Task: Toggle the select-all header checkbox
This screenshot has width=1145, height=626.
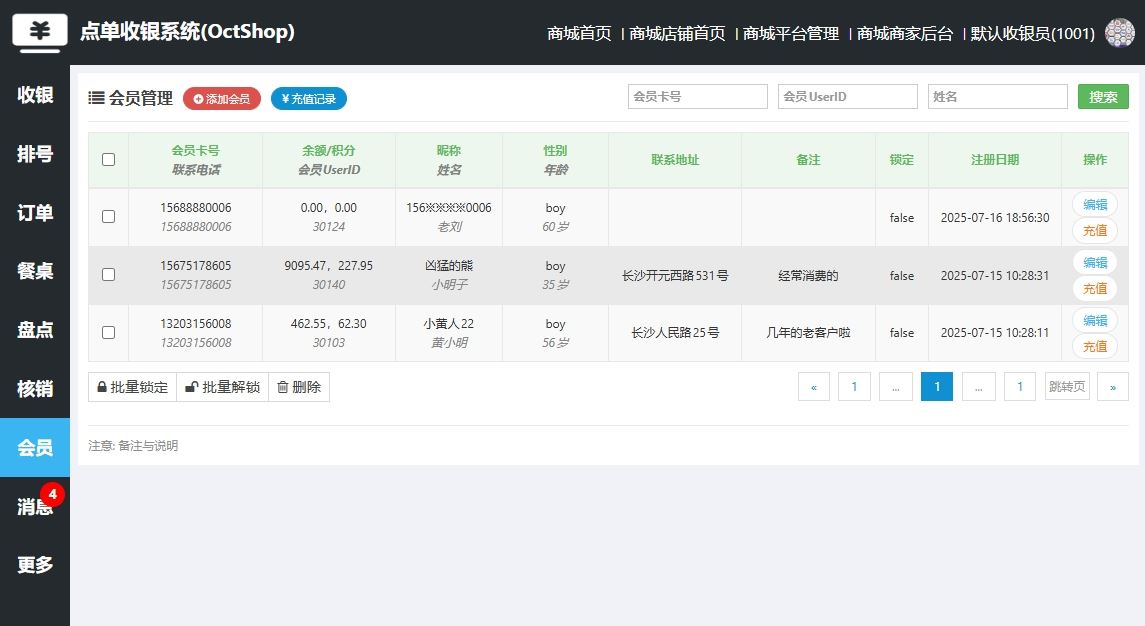Action: tap(108, 159)
